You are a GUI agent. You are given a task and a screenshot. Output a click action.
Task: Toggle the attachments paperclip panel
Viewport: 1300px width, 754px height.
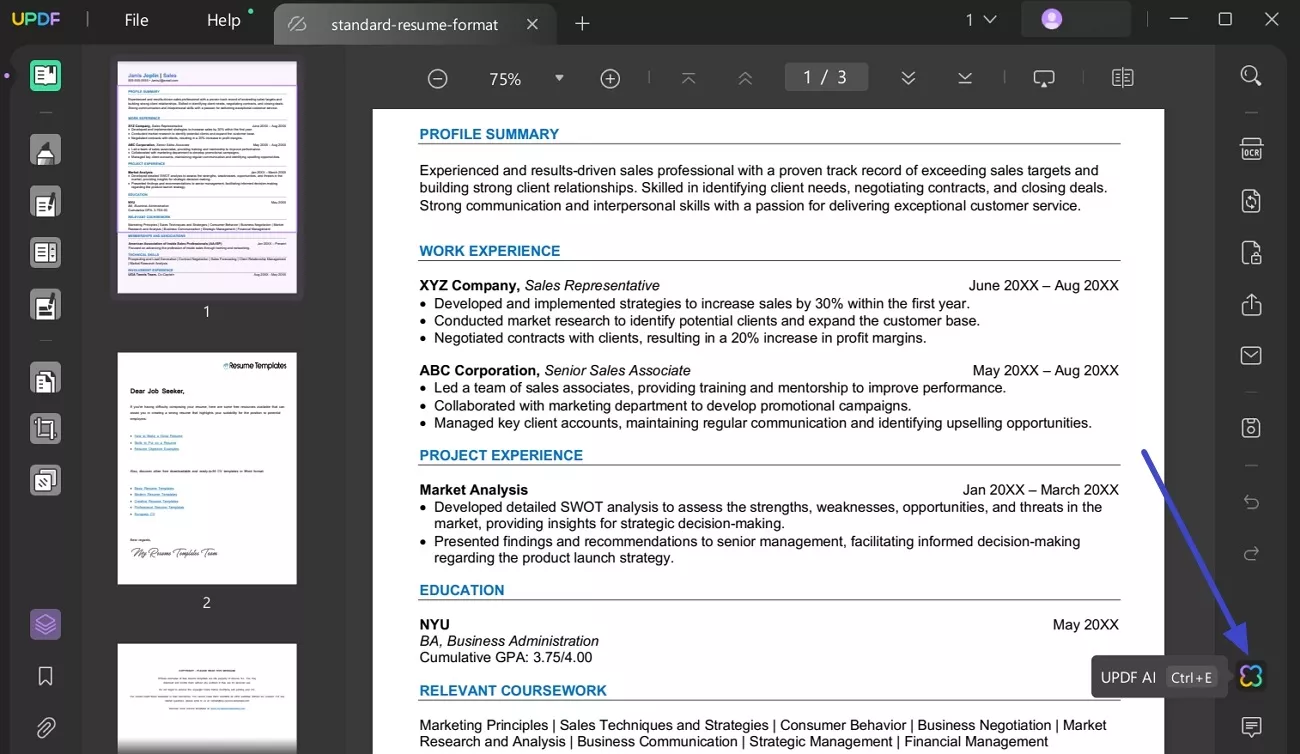[45, 727]
